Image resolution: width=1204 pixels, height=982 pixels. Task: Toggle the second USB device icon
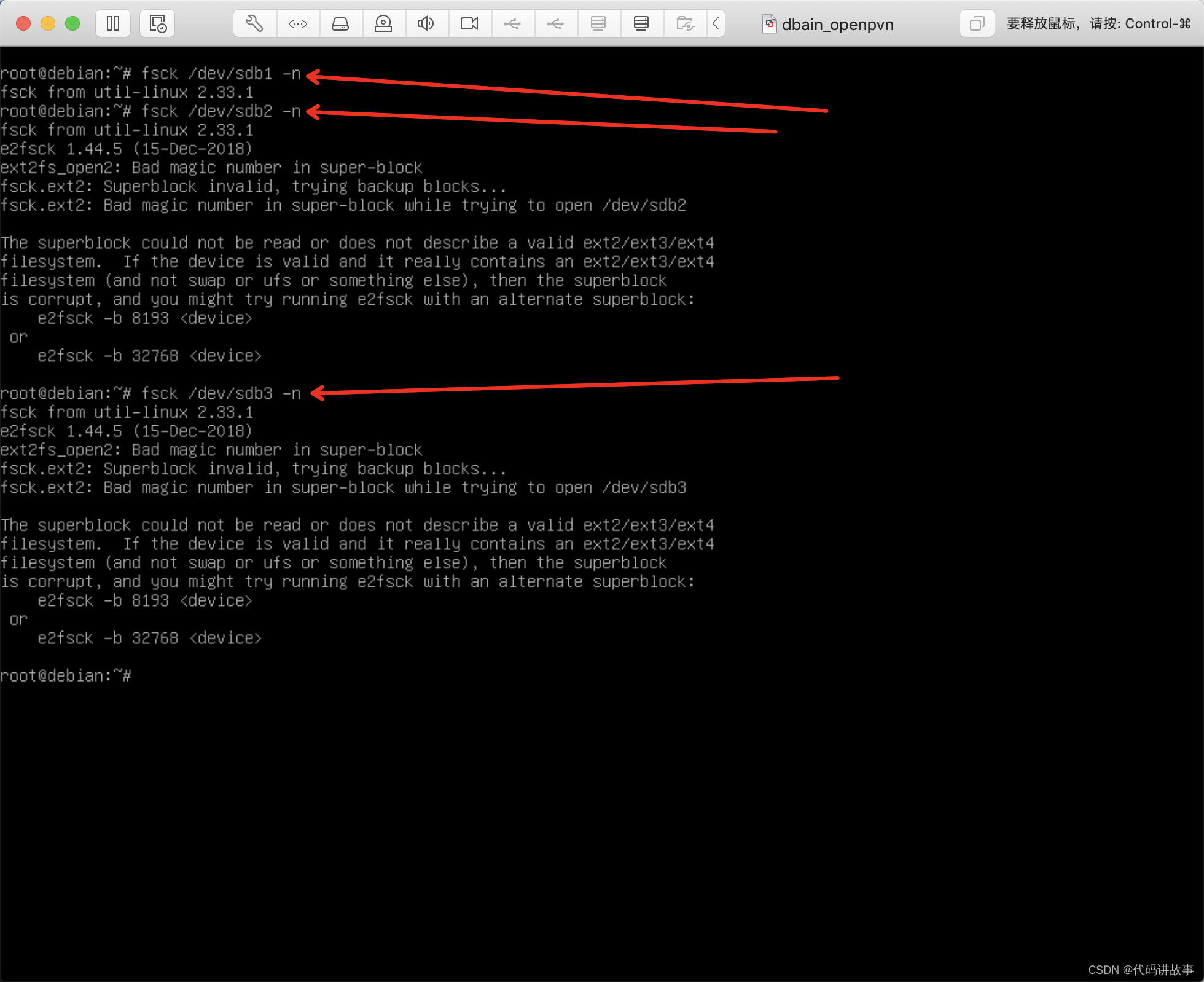[x=555, y=24]
